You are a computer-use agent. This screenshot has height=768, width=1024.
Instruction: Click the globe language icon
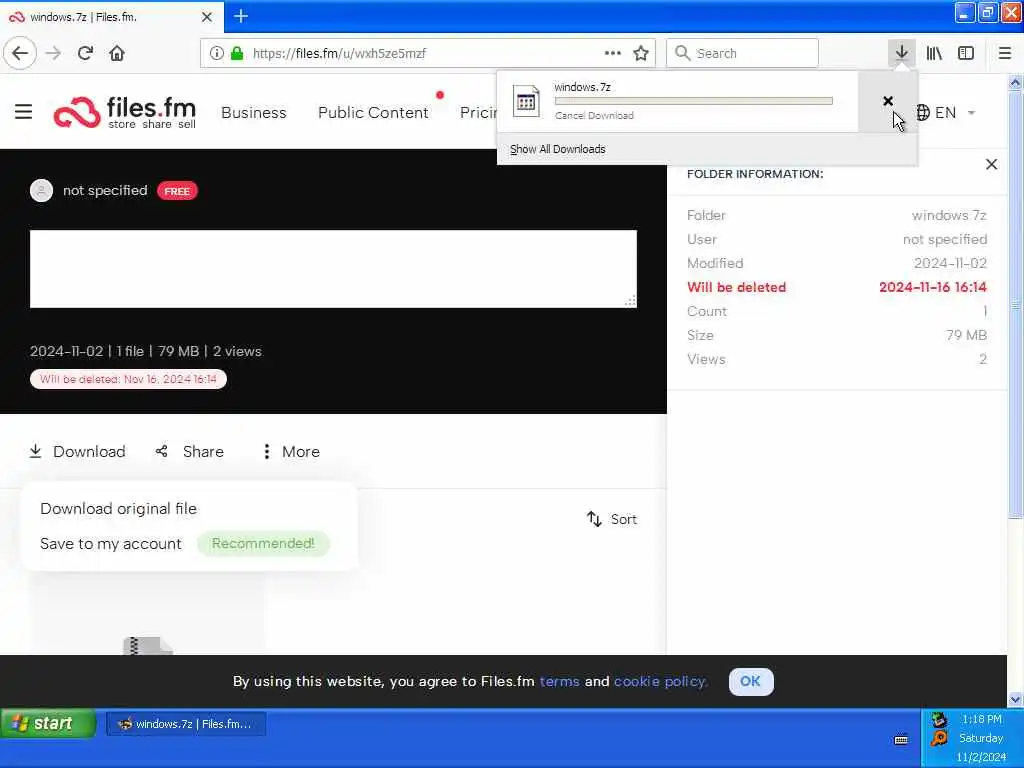[x=922, y=112]
